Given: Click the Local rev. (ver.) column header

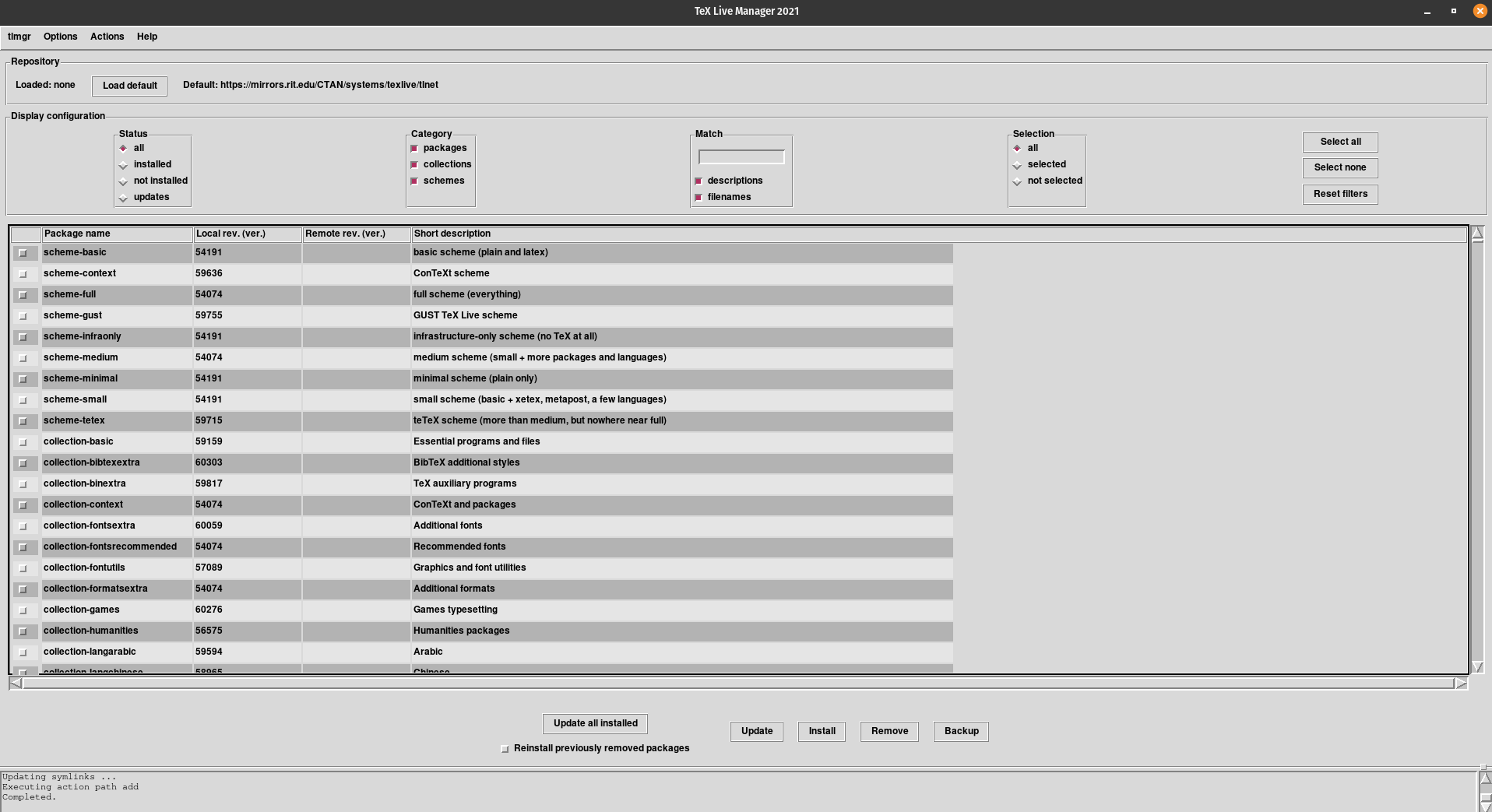Looking at the screenshot, I should pos(248,234).
